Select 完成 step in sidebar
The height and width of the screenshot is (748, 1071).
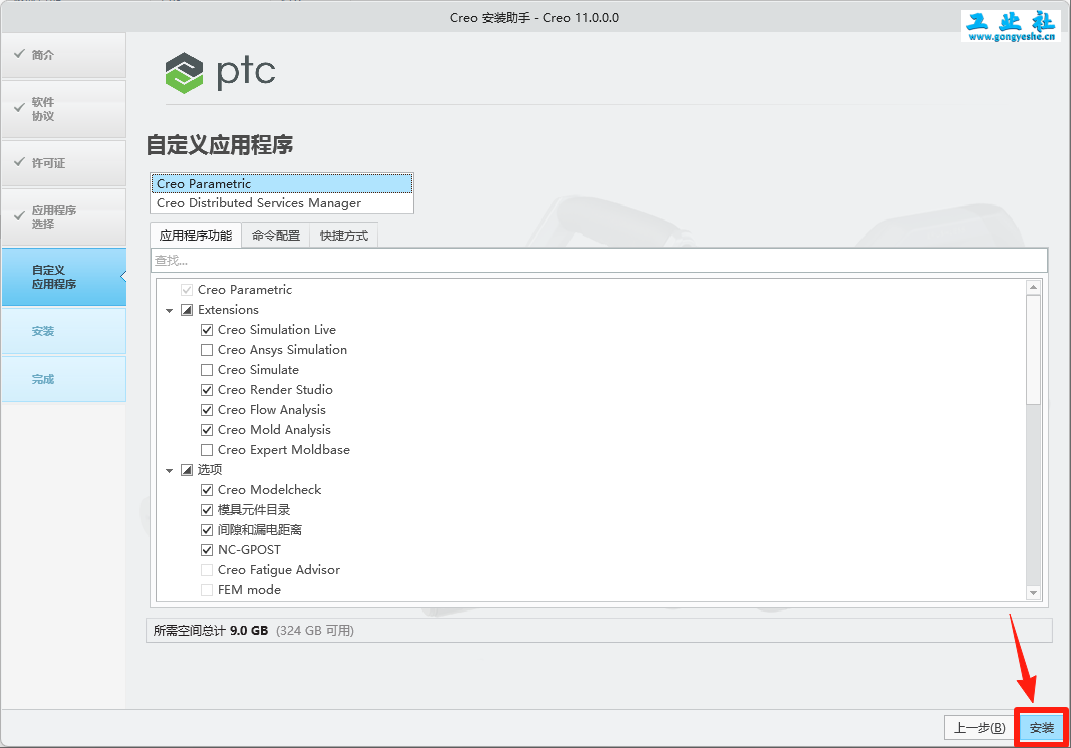point(64,379)
